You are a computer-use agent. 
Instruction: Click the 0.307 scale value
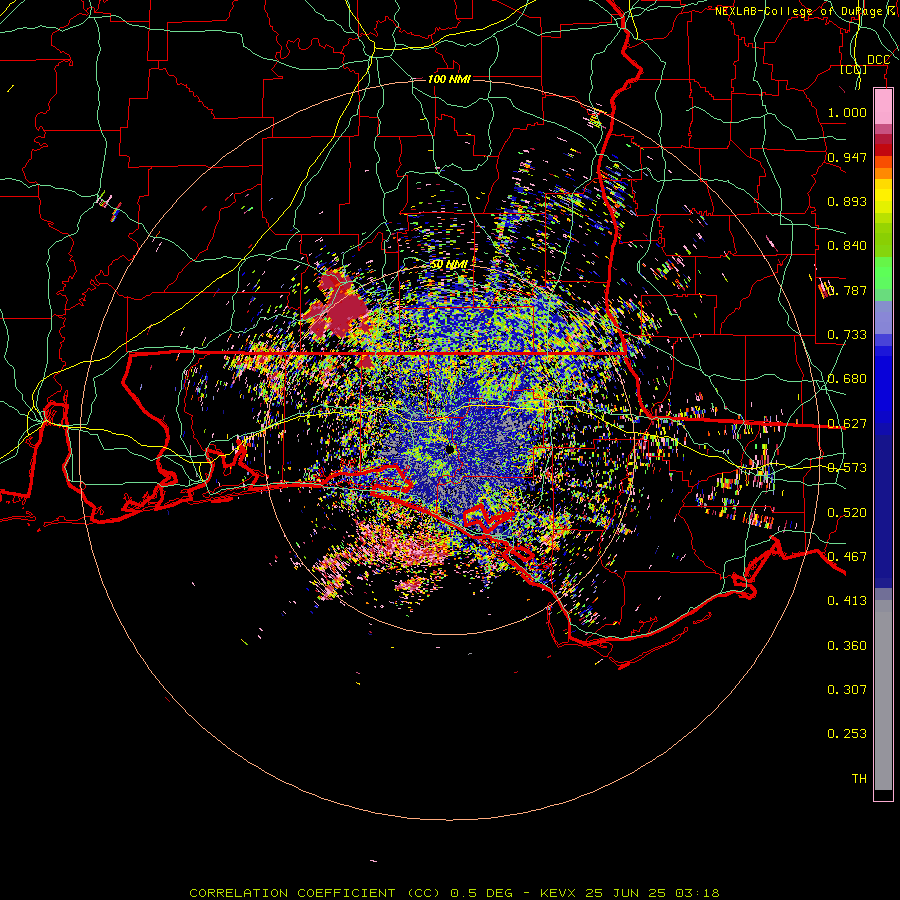[847, 689]
